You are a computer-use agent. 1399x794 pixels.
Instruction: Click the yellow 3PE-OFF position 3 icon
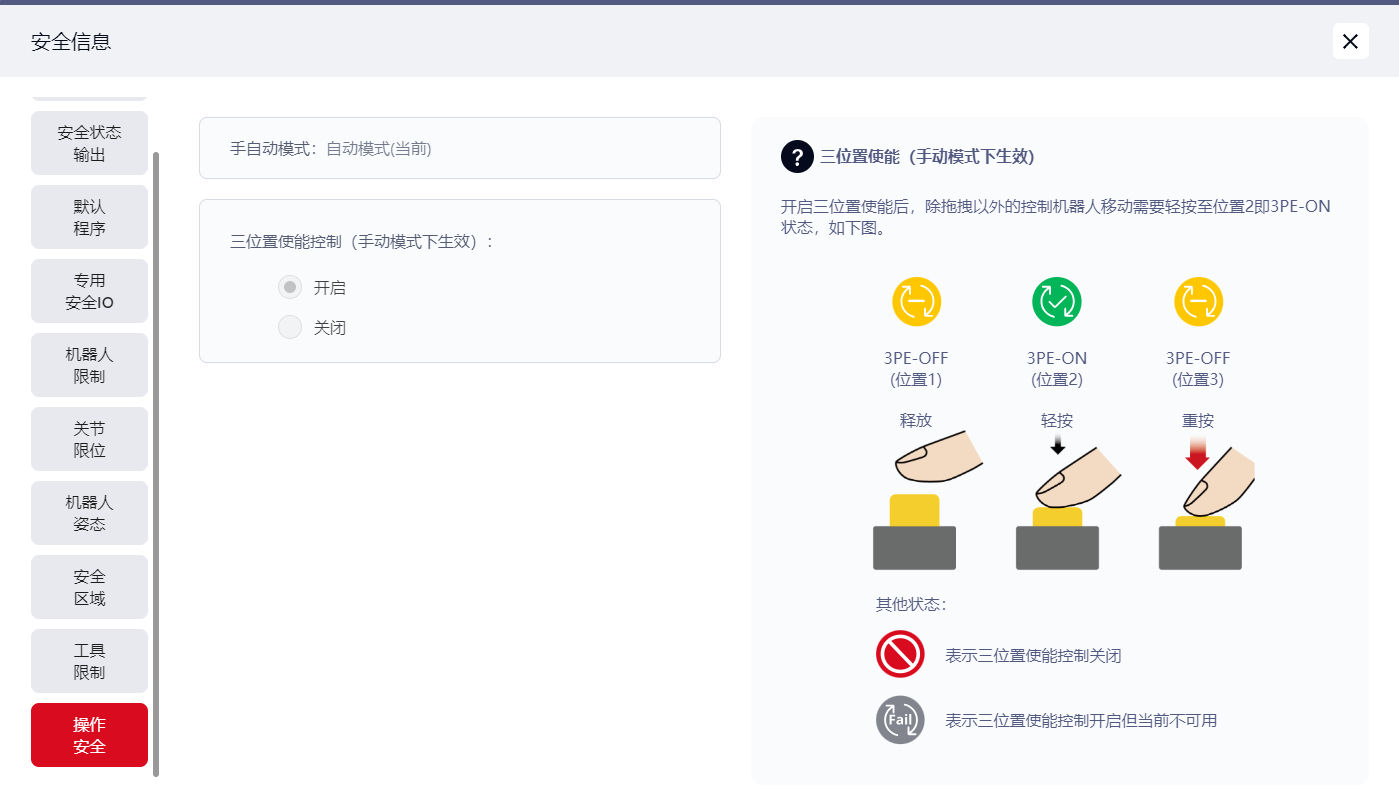pyautogui.click(x=1198, y=302)
